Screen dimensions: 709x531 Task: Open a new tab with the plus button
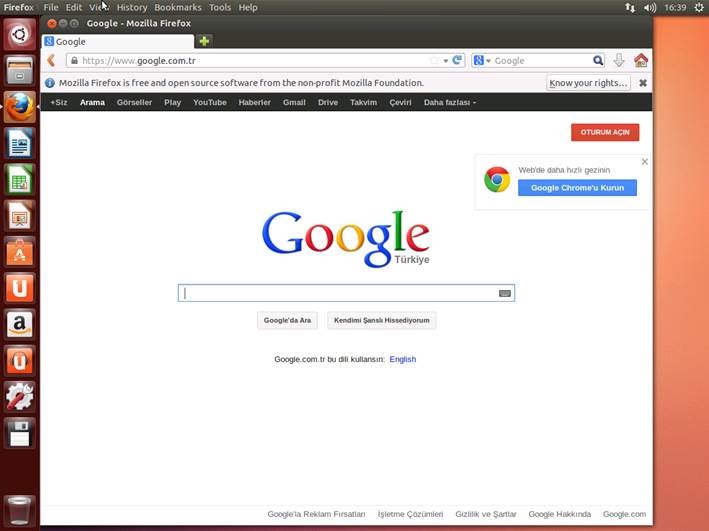pos(204,41)
